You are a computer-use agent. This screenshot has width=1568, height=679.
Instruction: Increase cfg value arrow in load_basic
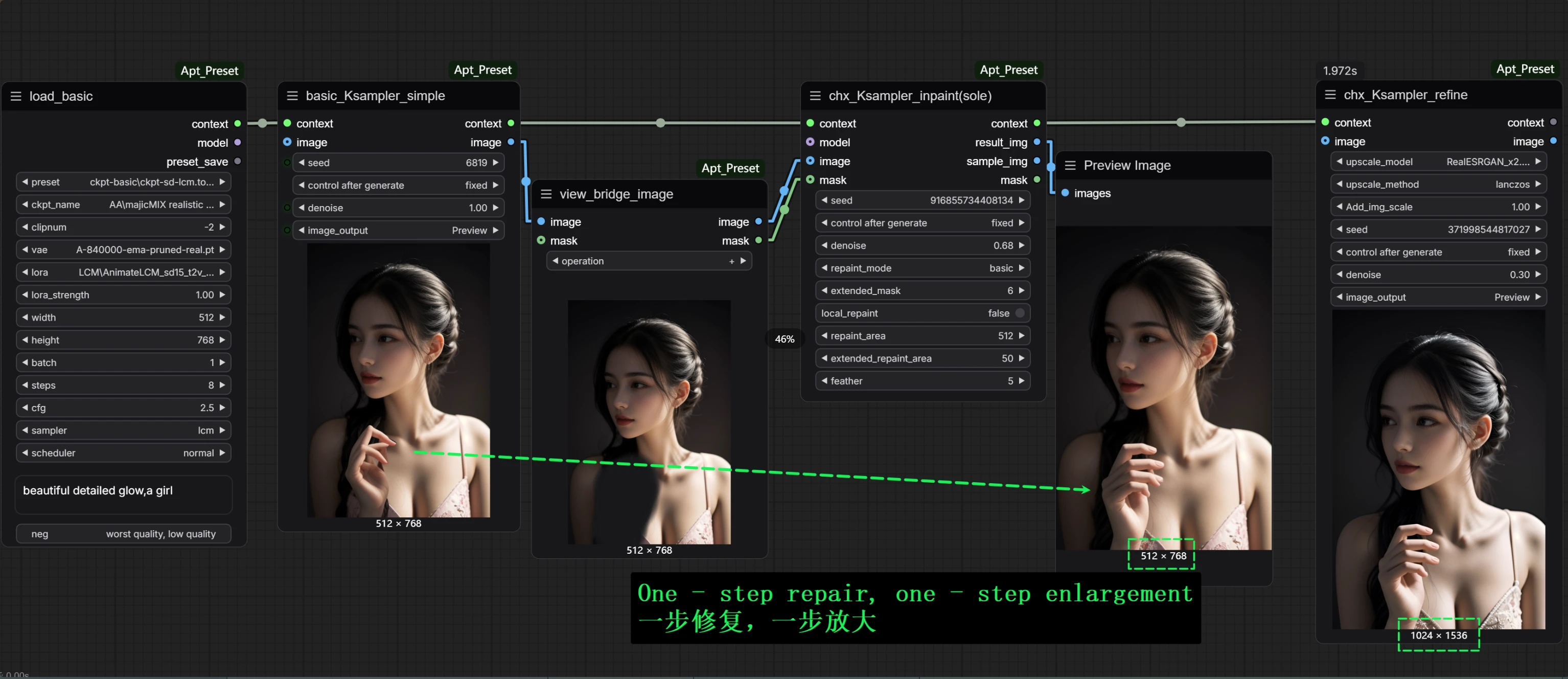coord(222,408)
